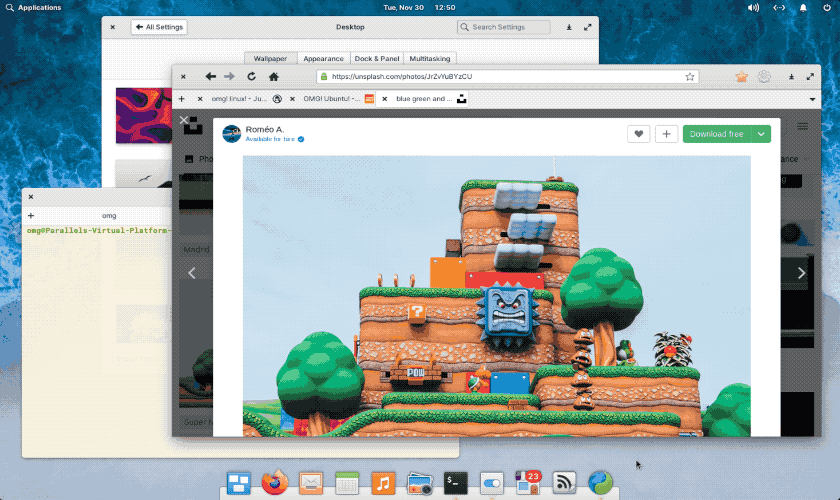Open Roméo A. profile avatar
Image resolution: width=840 pixels, height=500 pixels.
231,133
